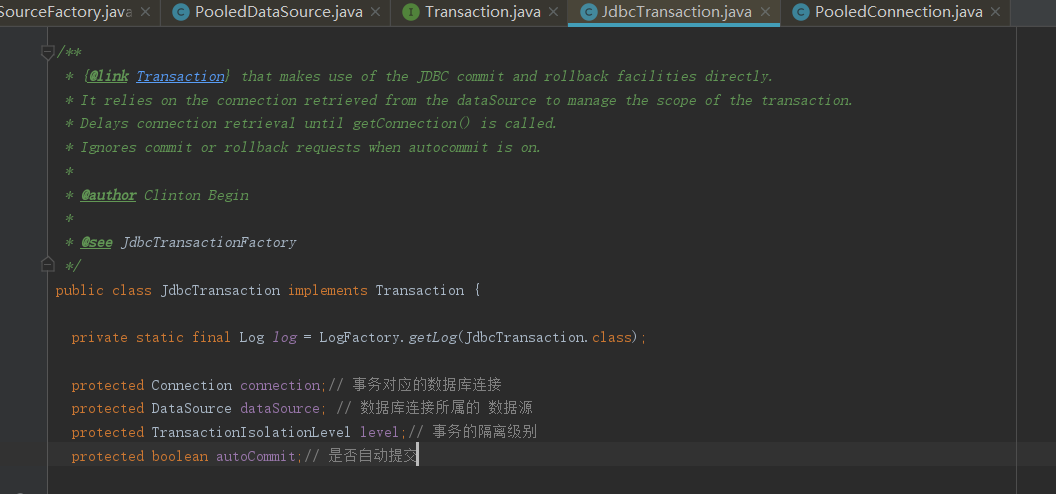This screenshot has width=1056, height=494.
Task: Collapse the Javadoc comment at its start
Action: click(x=47, y=52)
